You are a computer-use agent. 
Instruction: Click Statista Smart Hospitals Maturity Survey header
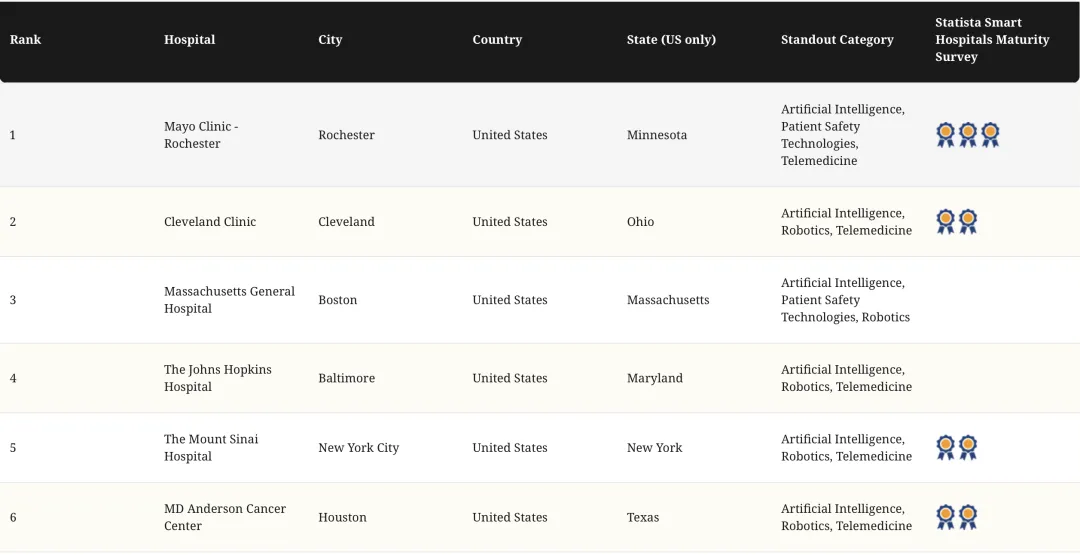tap(993, 40)
